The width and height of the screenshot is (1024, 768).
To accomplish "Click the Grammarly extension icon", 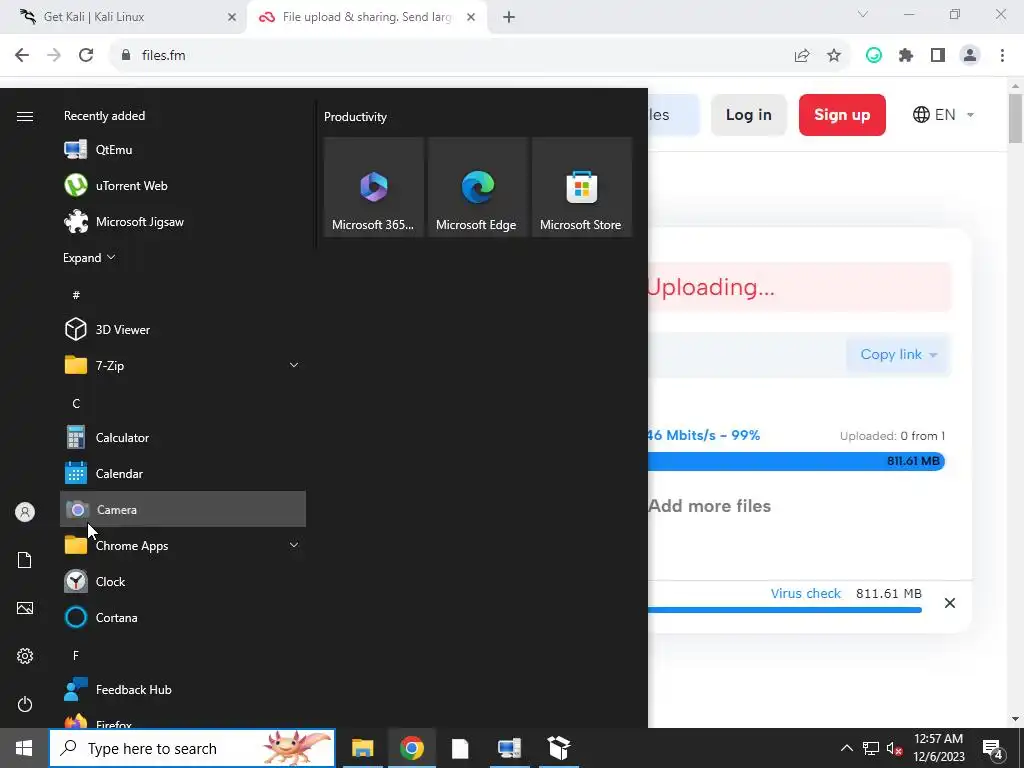I will coord(874,56).
